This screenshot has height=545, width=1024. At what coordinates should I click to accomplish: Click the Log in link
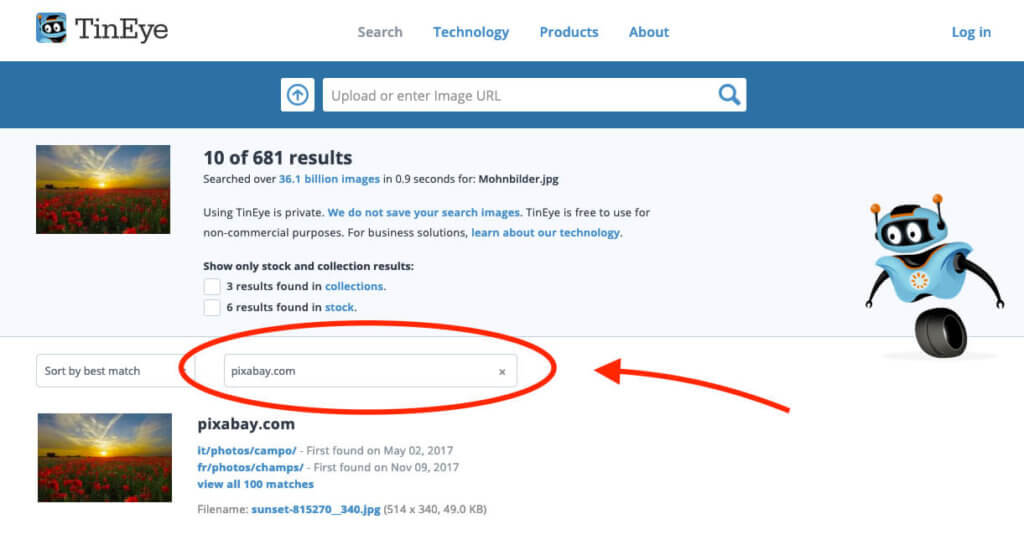(971, 32)
